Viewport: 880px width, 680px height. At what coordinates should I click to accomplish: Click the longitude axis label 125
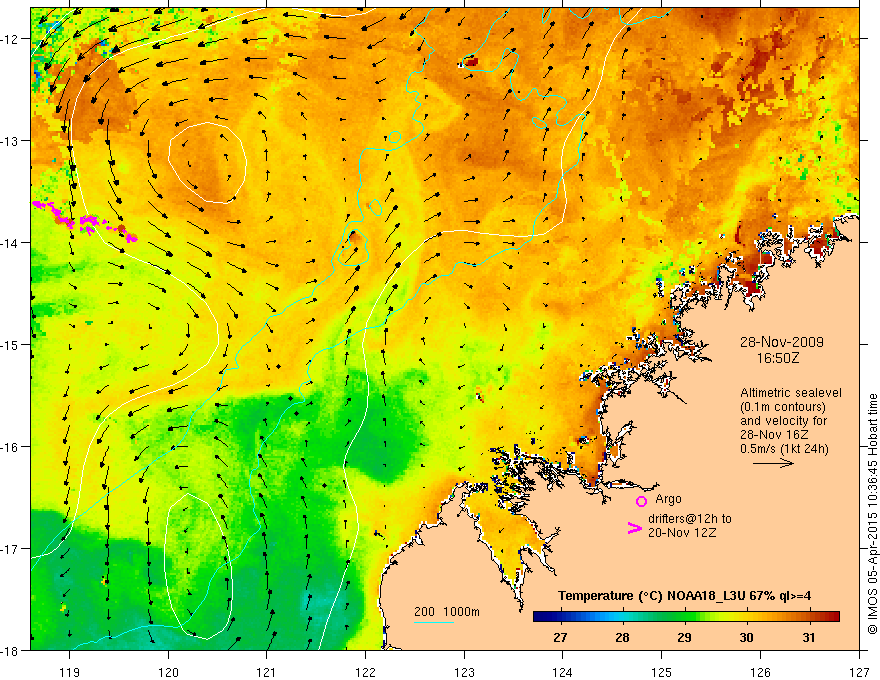click(x=662, y=672)
